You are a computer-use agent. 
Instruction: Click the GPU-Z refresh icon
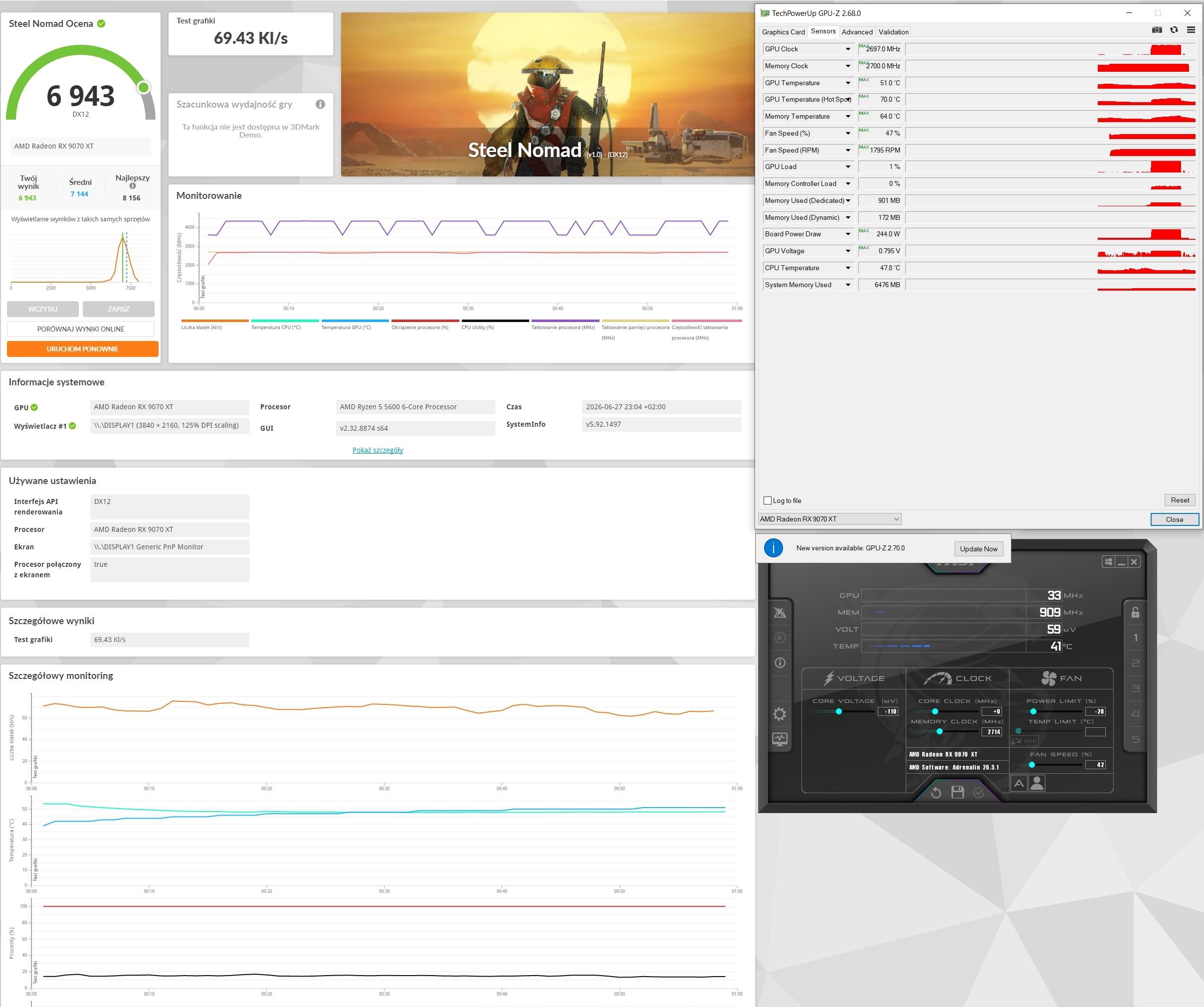pos(1174,30)
